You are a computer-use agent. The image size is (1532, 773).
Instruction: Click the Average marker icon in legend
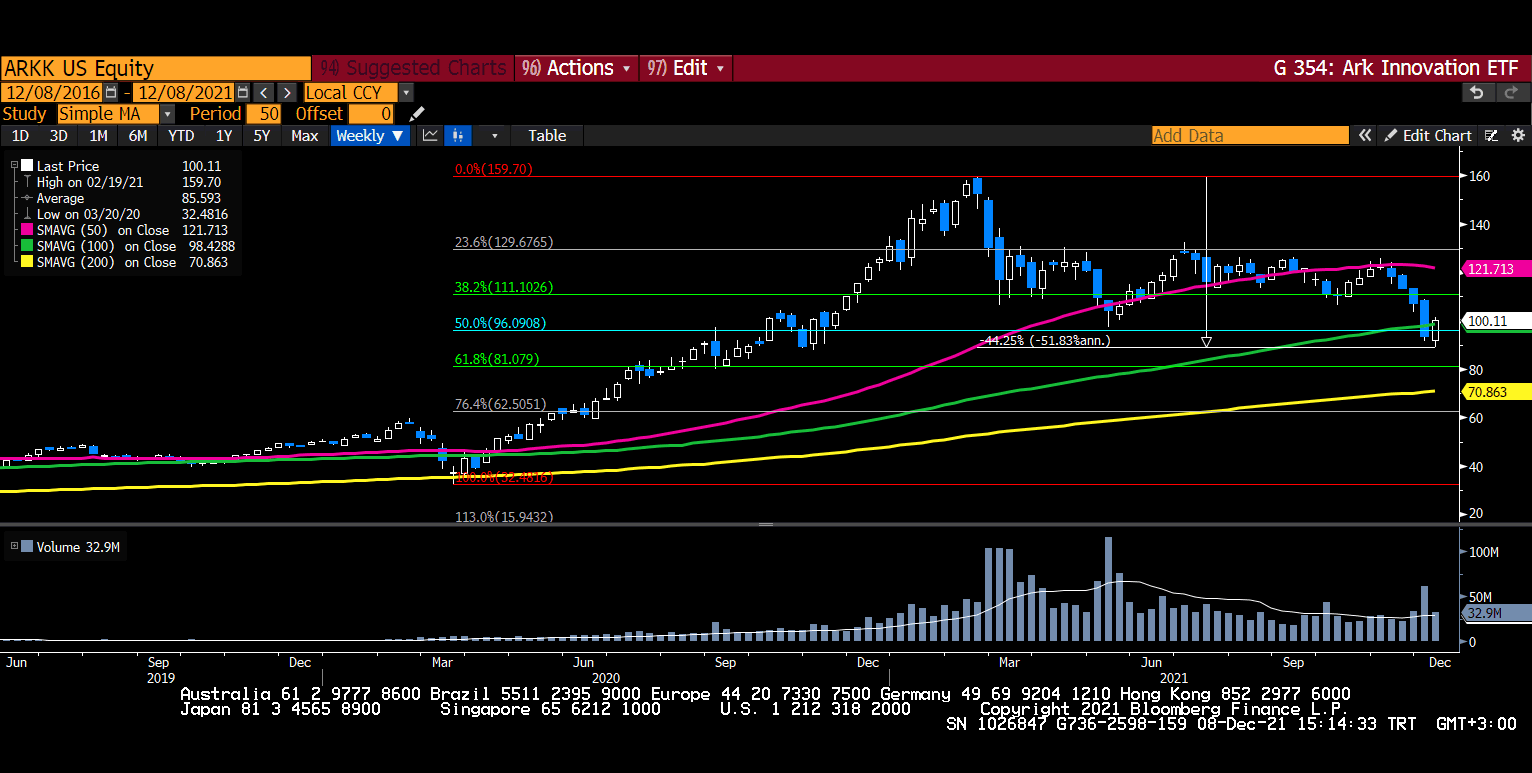(x=27, y=198)
